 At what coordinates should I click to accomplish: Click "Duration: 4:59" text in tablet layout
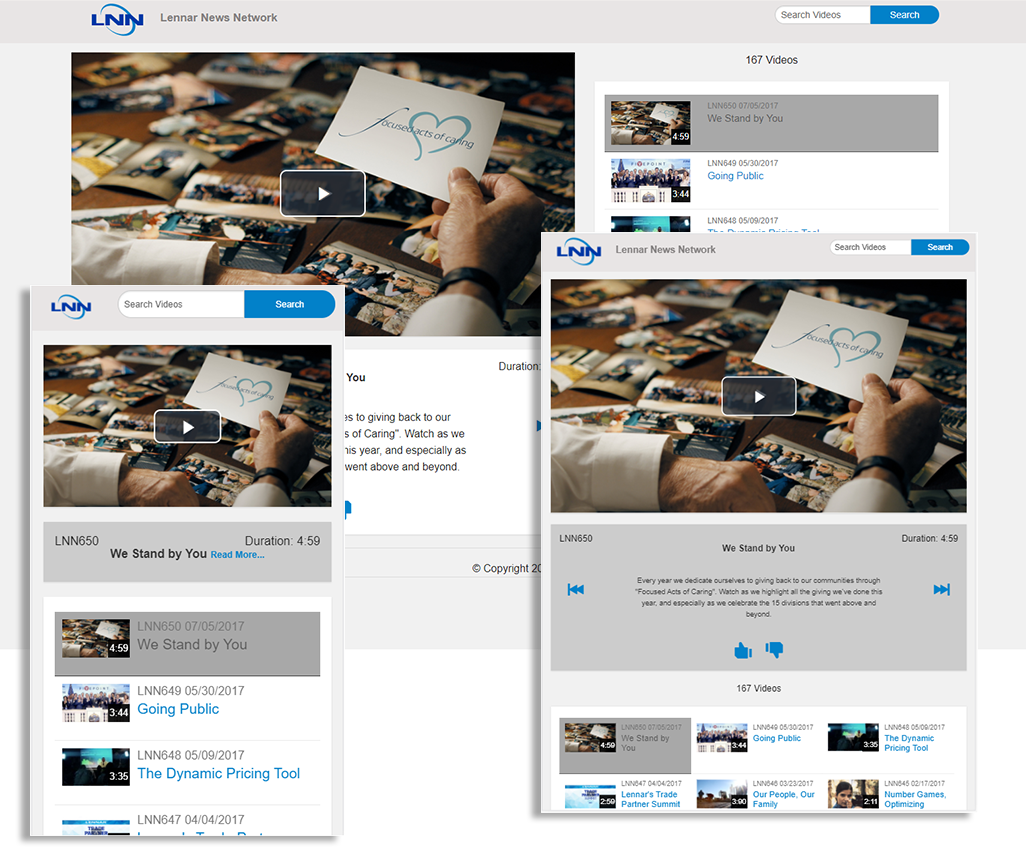click(x=930, y=539)
